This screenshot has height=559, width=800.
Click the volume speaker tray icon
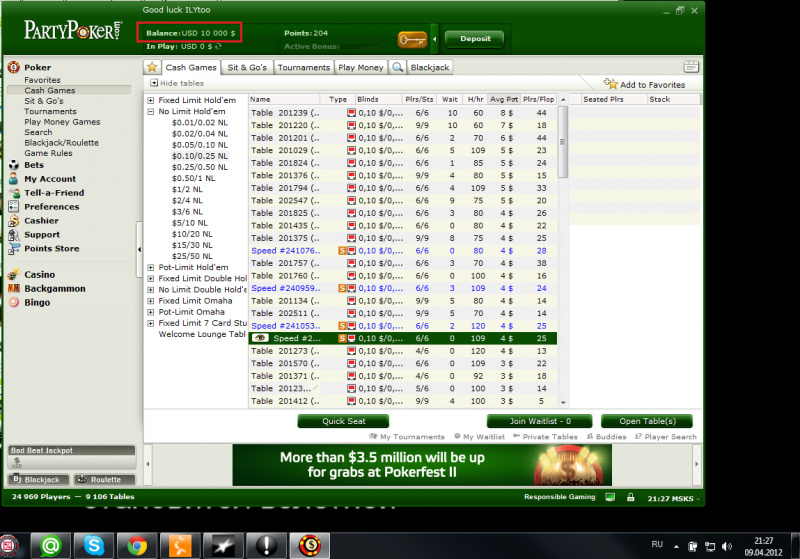tap(727, 547)
